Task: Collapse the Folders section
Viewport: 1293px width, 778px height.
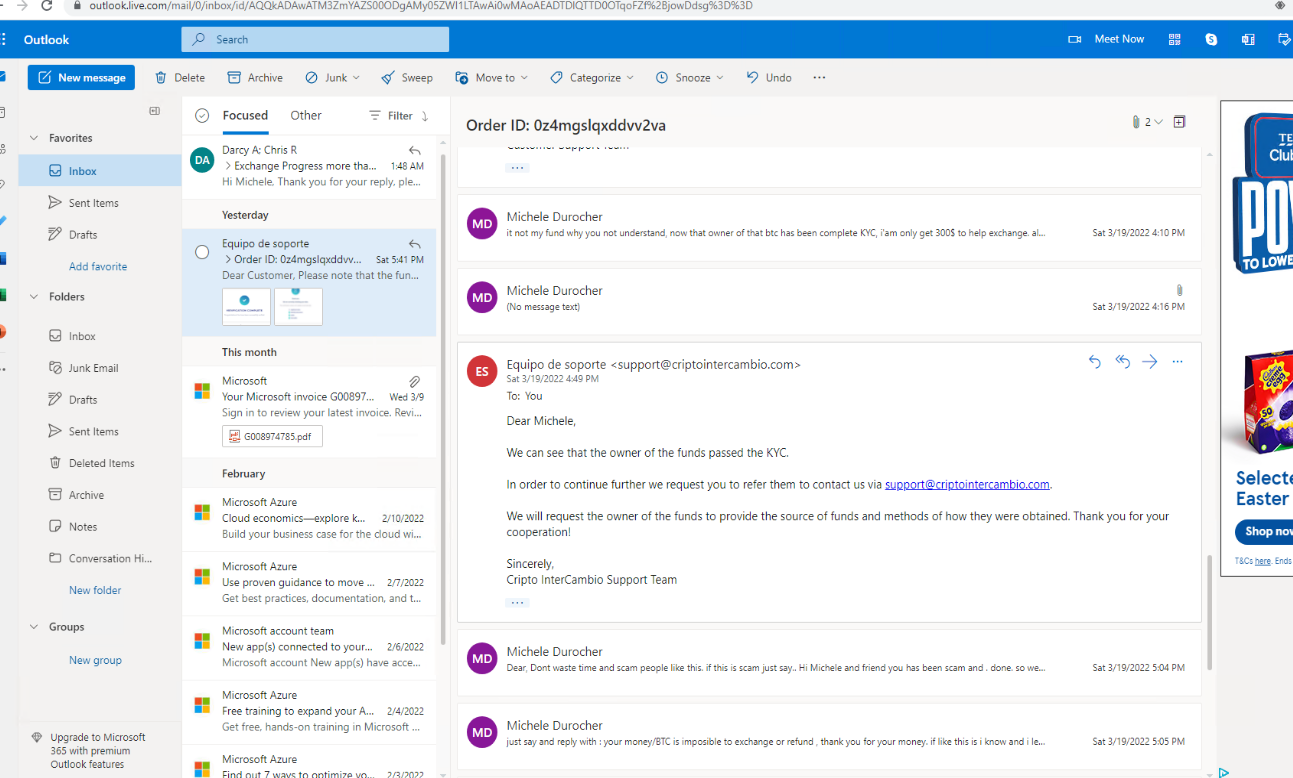Action: [34, 297]
